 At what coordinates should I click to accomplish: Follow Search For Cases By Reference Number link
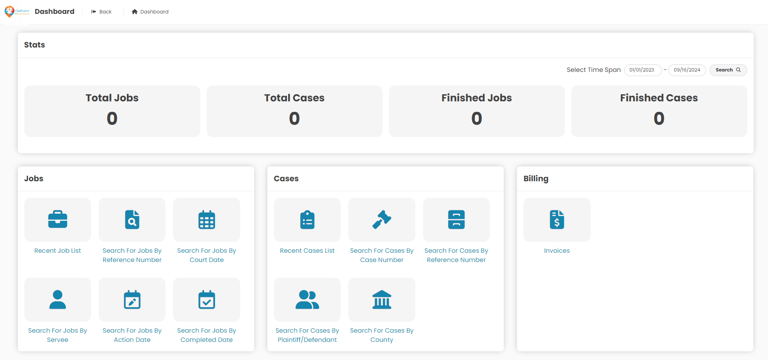click(x=456, y=255)
